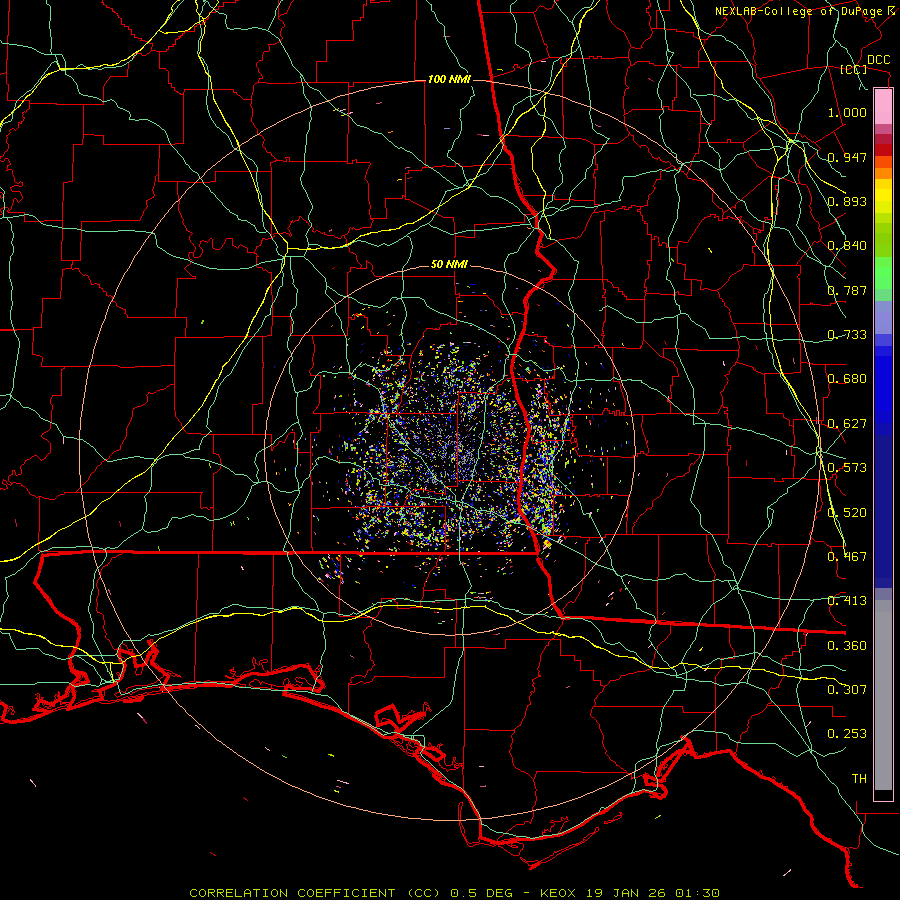The width and height of the screenshot is (900, 900).
Task: Click the 0.360 legend value
Action: pos(847,646)
